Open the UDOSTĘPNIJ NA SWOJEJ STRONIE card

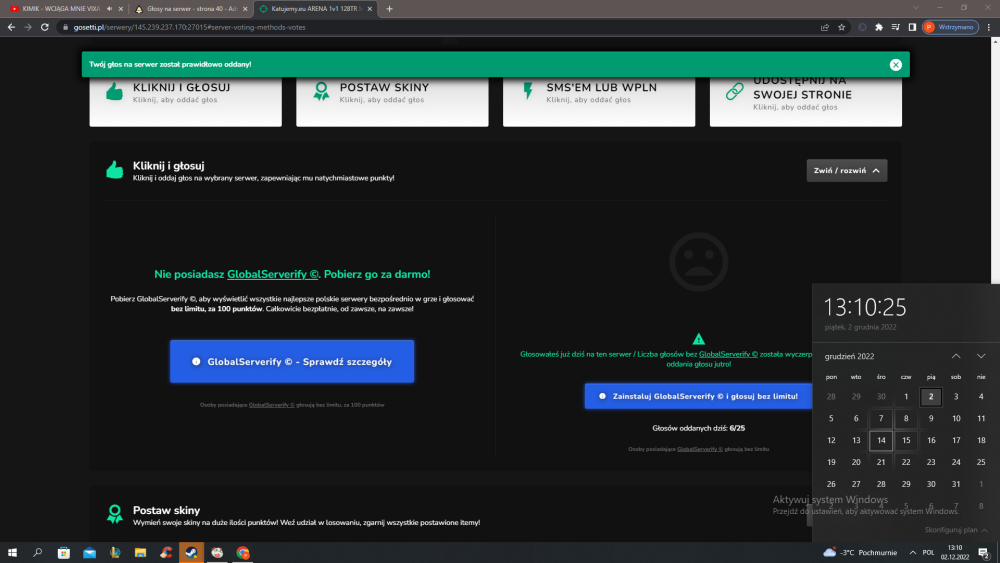point(805,101)
